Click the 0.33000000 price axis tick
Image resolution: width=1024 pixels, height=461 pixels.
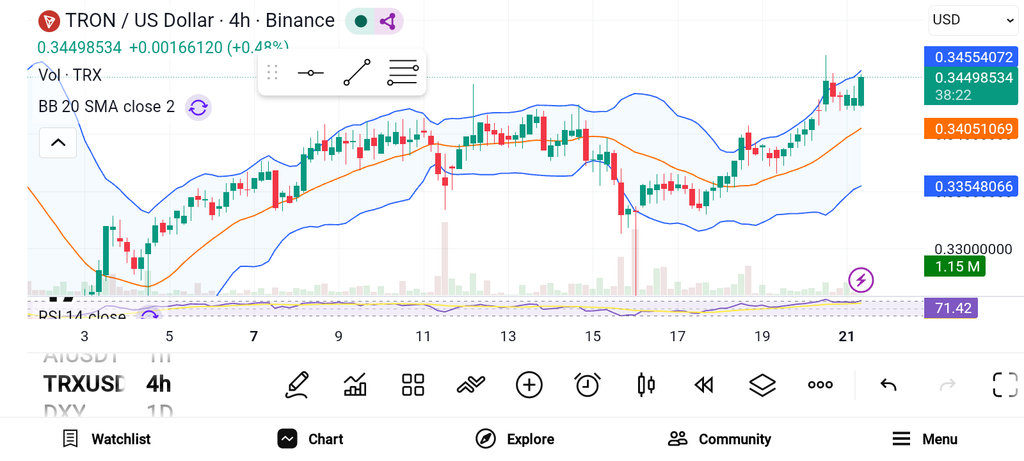click(x=973, y=249)
